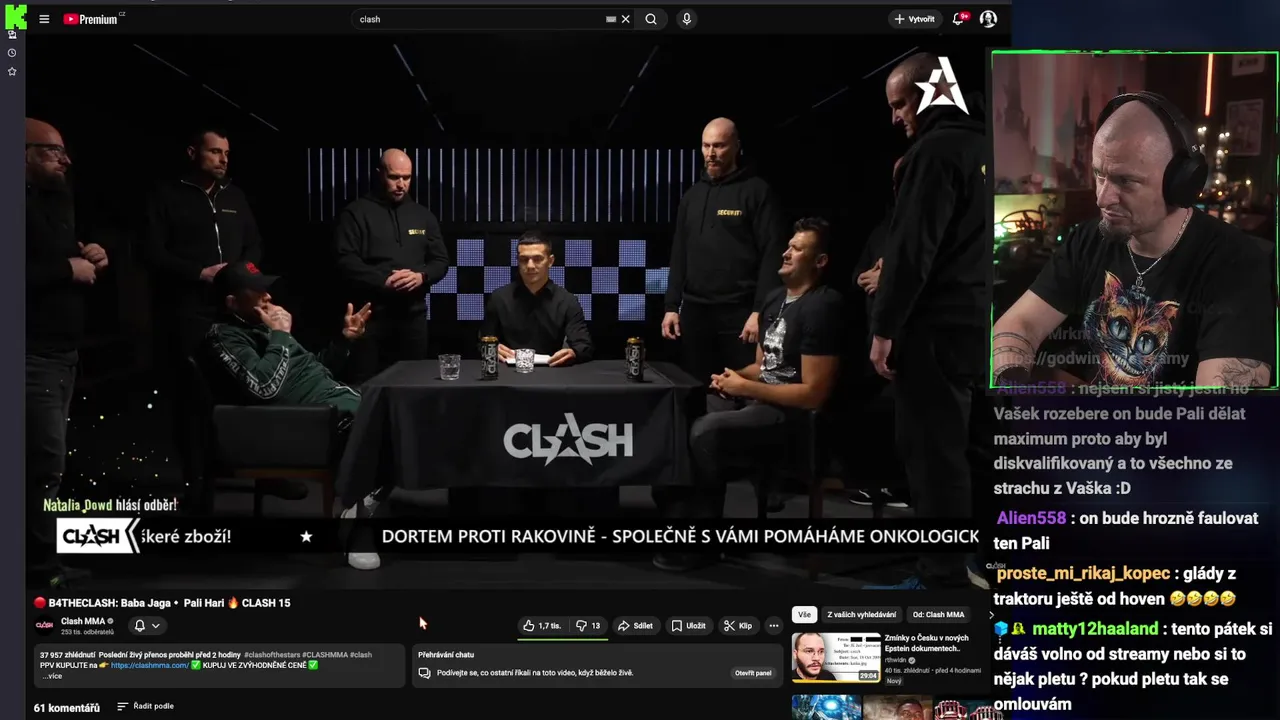Go to the YouTube Premium home logo
The image size is (1280, 720).
pos(92,19)
